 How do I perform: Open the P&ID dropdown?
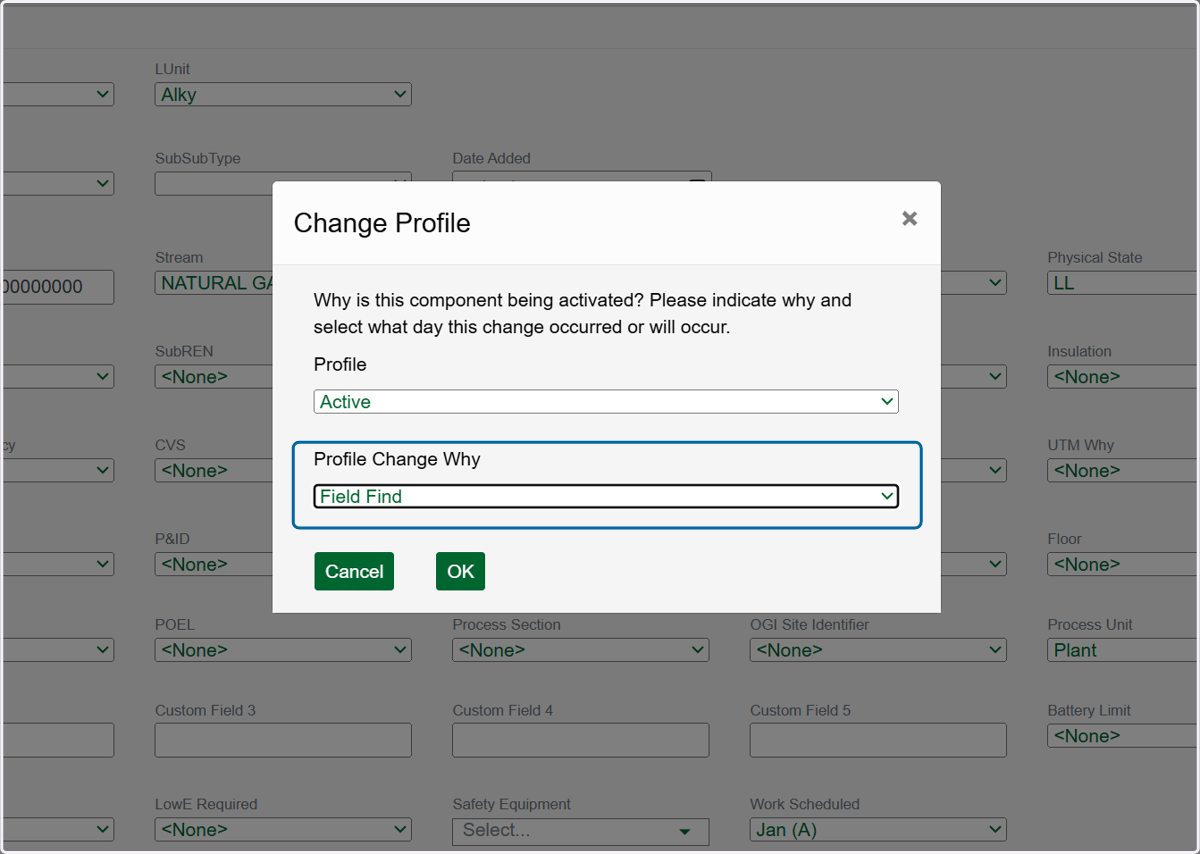click(x=214, y=564)
